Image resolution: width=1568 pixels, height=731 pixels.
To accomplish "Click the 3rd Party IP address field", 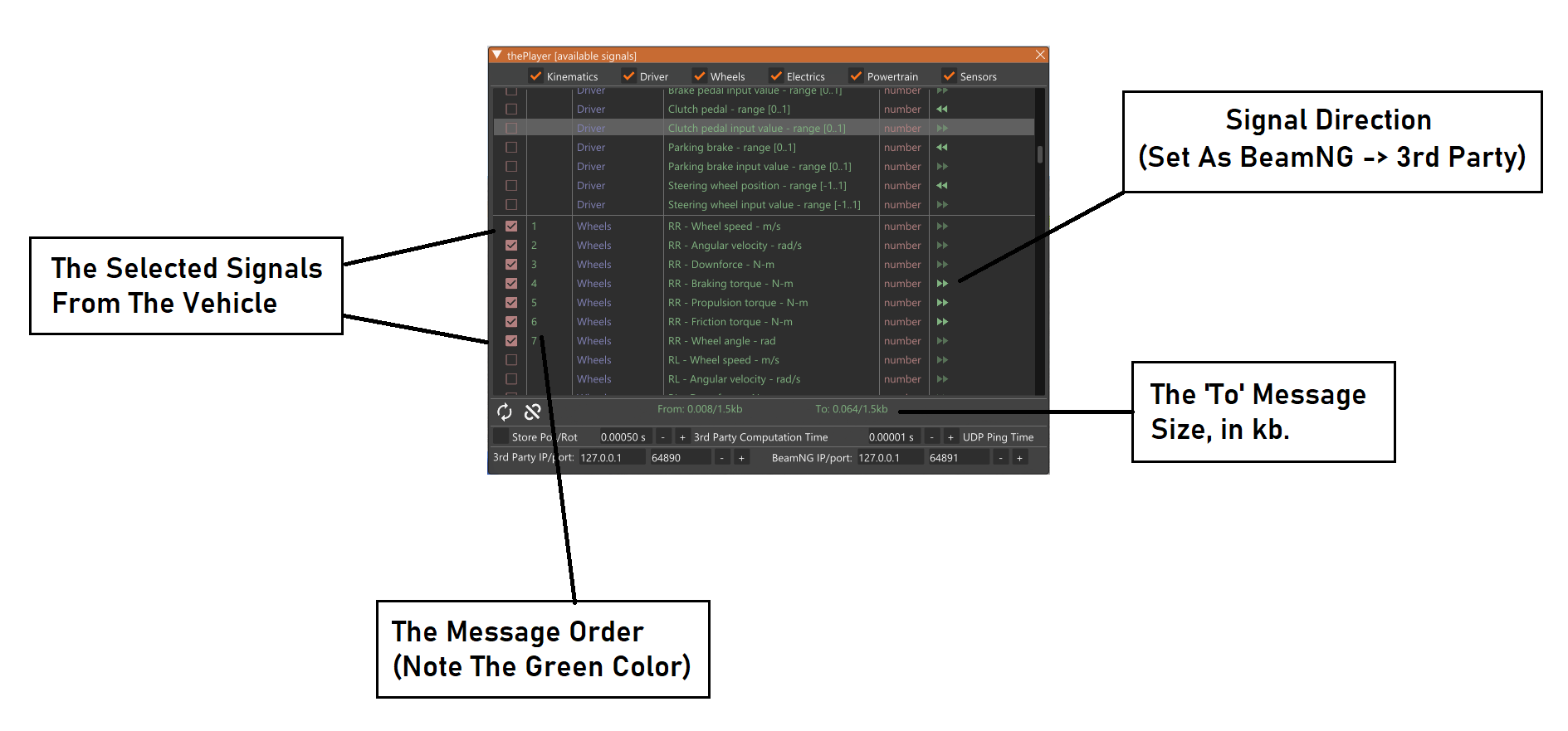I will tap(611, 458).
